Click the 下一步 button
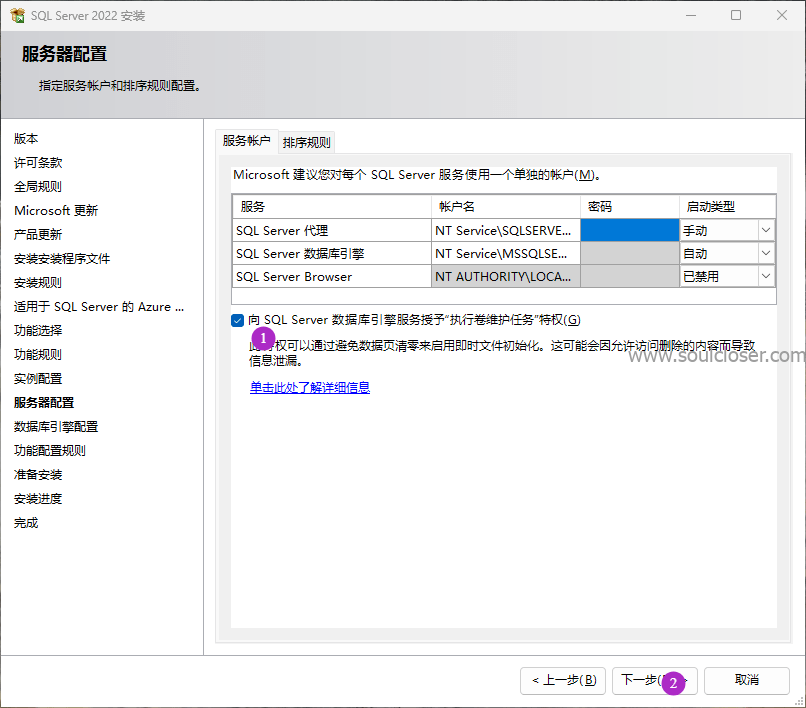The image size is (806, 708). click(654, 681)
